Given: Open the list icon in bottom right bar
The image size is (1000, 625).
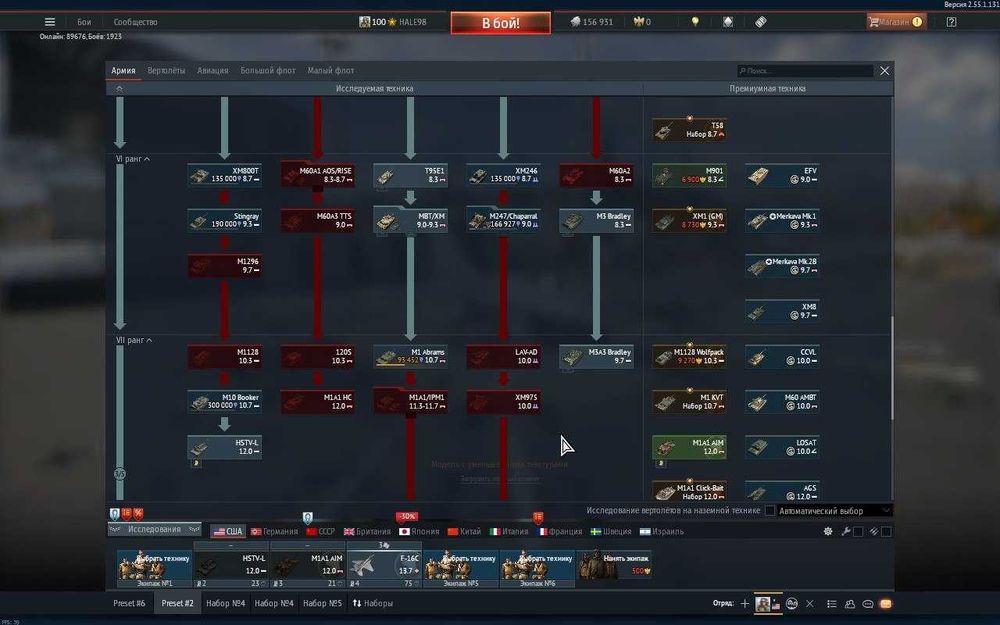Looking at the screenshot, I should click(832, 603).
